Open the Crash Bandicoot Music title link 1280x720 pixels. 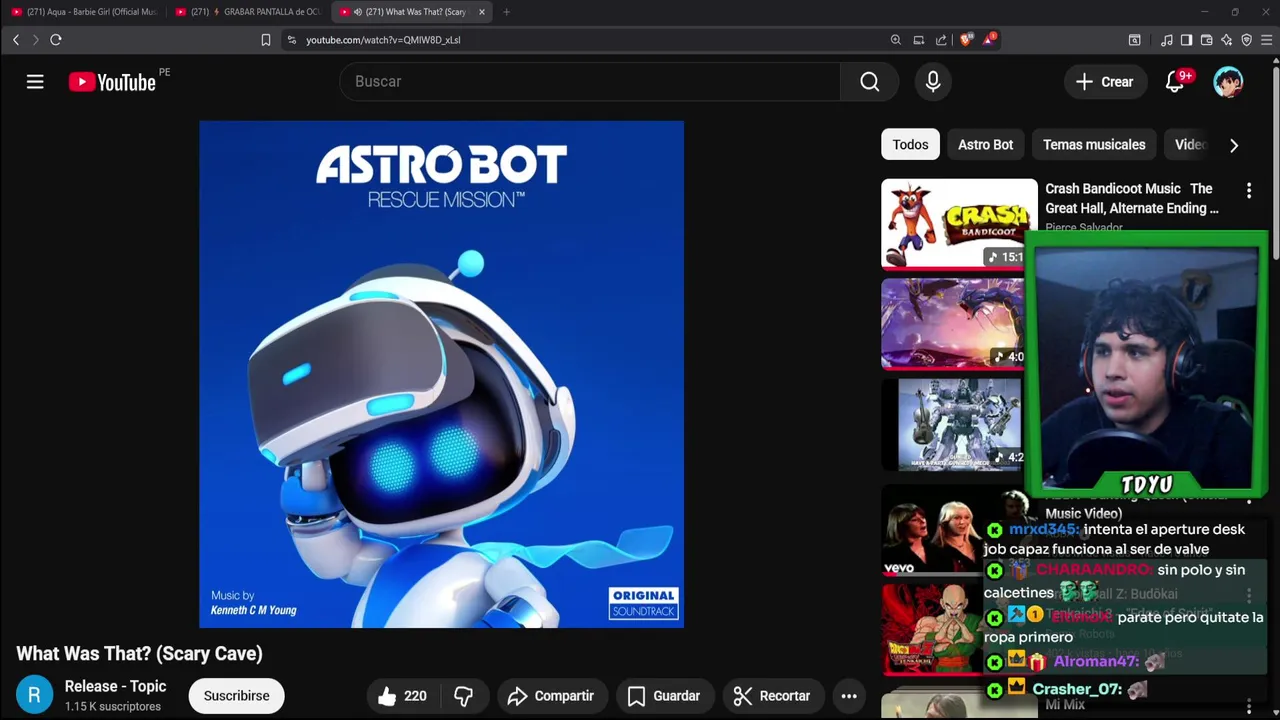[1132, 198]
